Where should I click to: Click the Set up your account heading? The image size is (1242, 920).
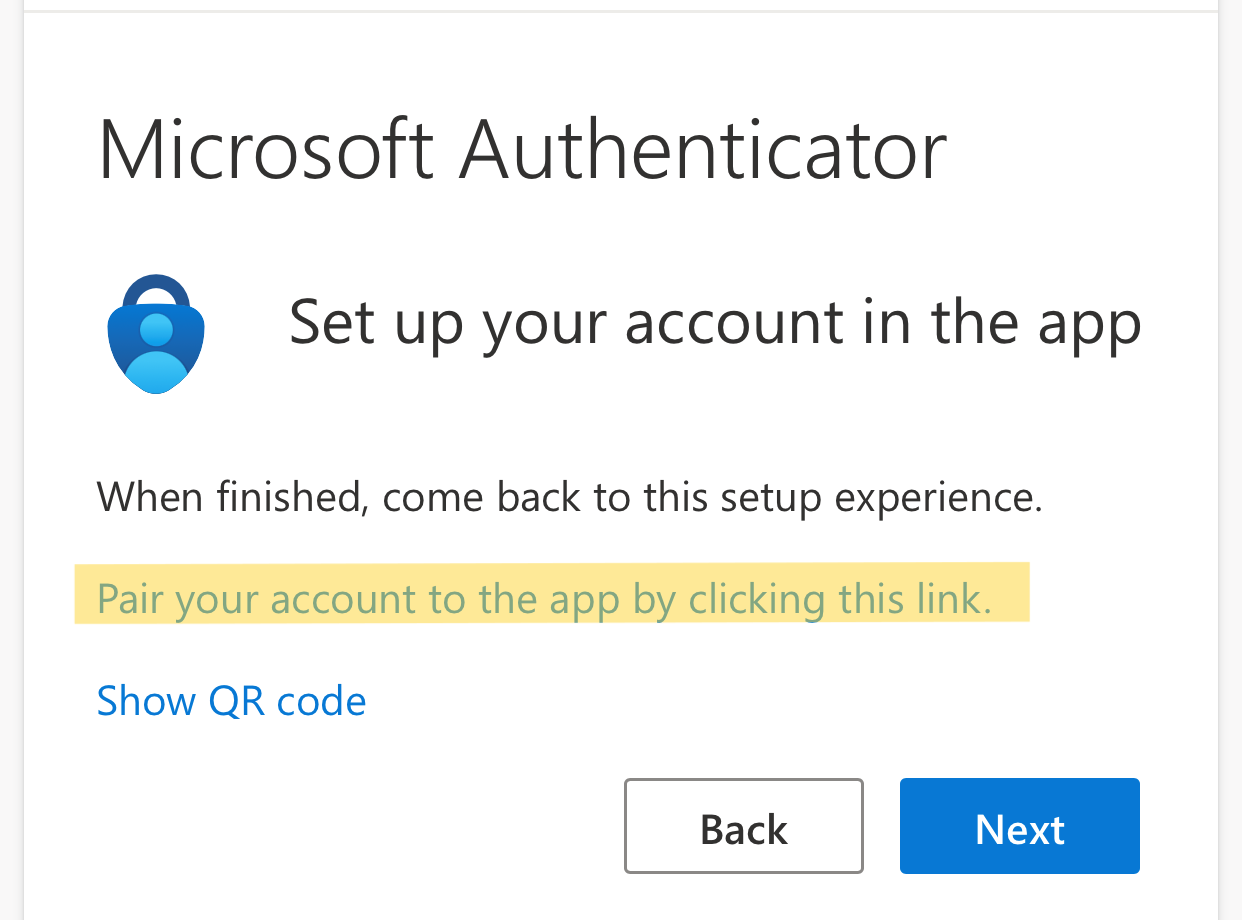[x=714, y=322]
